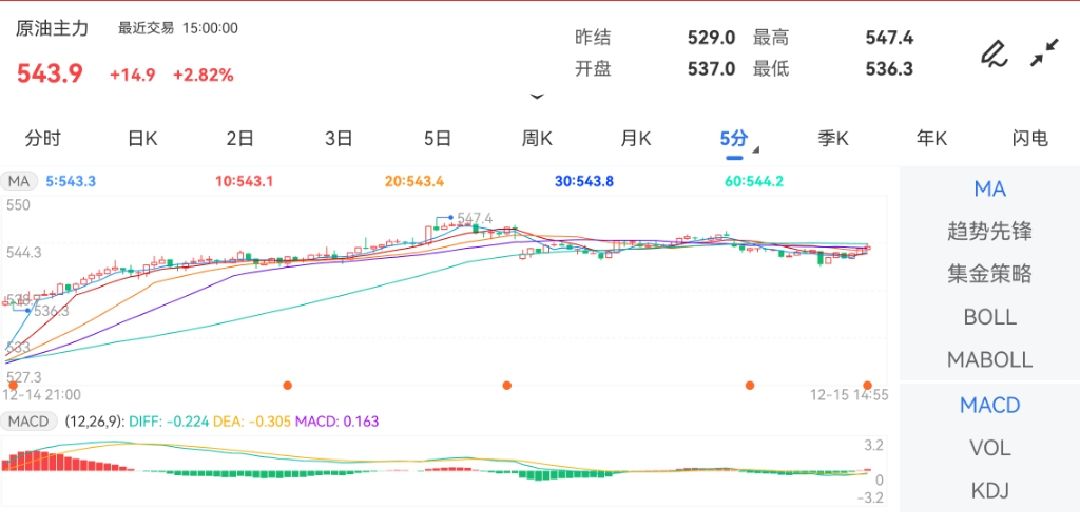Select MA in the right indicator list
The width and height of the screenshot is (1080, 512).
(x=989, y=189)
